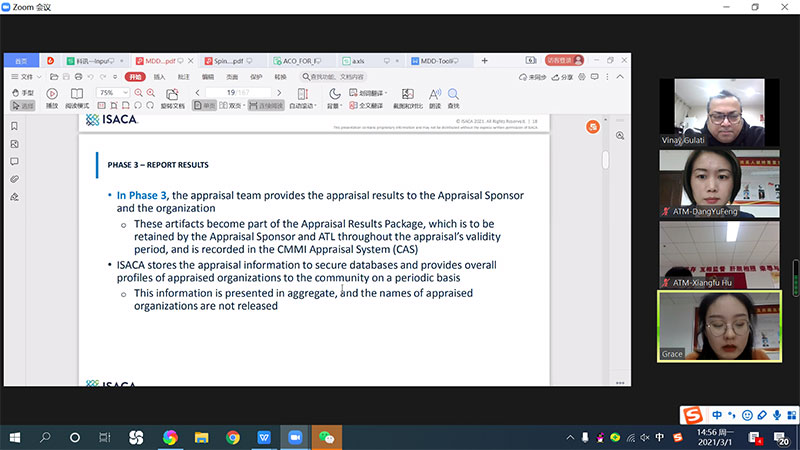Open Reading mode (阅读模式)
This screenshot has height=450, width=800.
click(77, 98)
